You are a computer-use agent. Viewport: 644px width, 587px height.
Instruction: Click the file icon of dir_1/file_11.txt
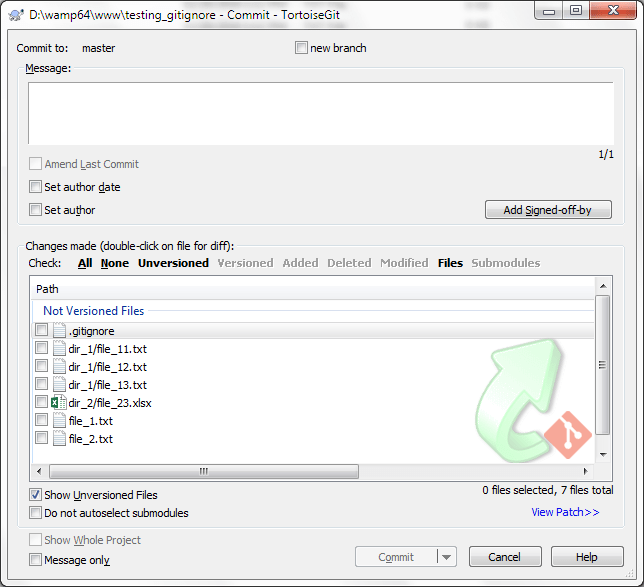click(59, 349)
